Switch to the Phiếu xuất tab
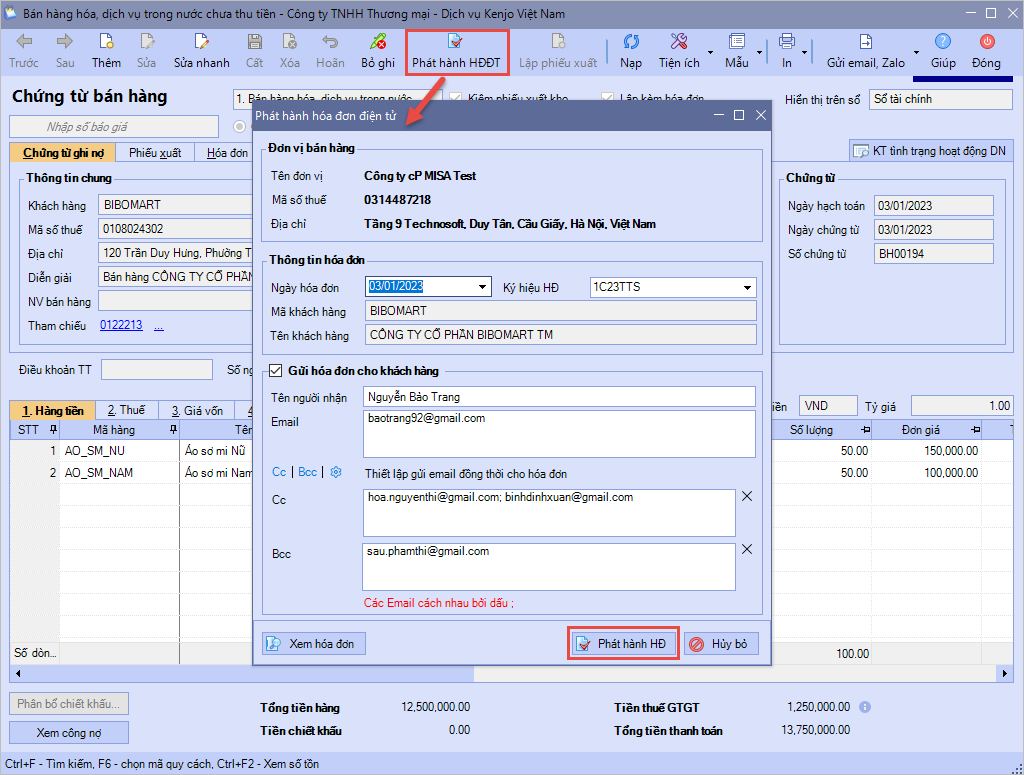This screenshot has height=775, width=1024. pyautogui.click(x=155, y=153)
